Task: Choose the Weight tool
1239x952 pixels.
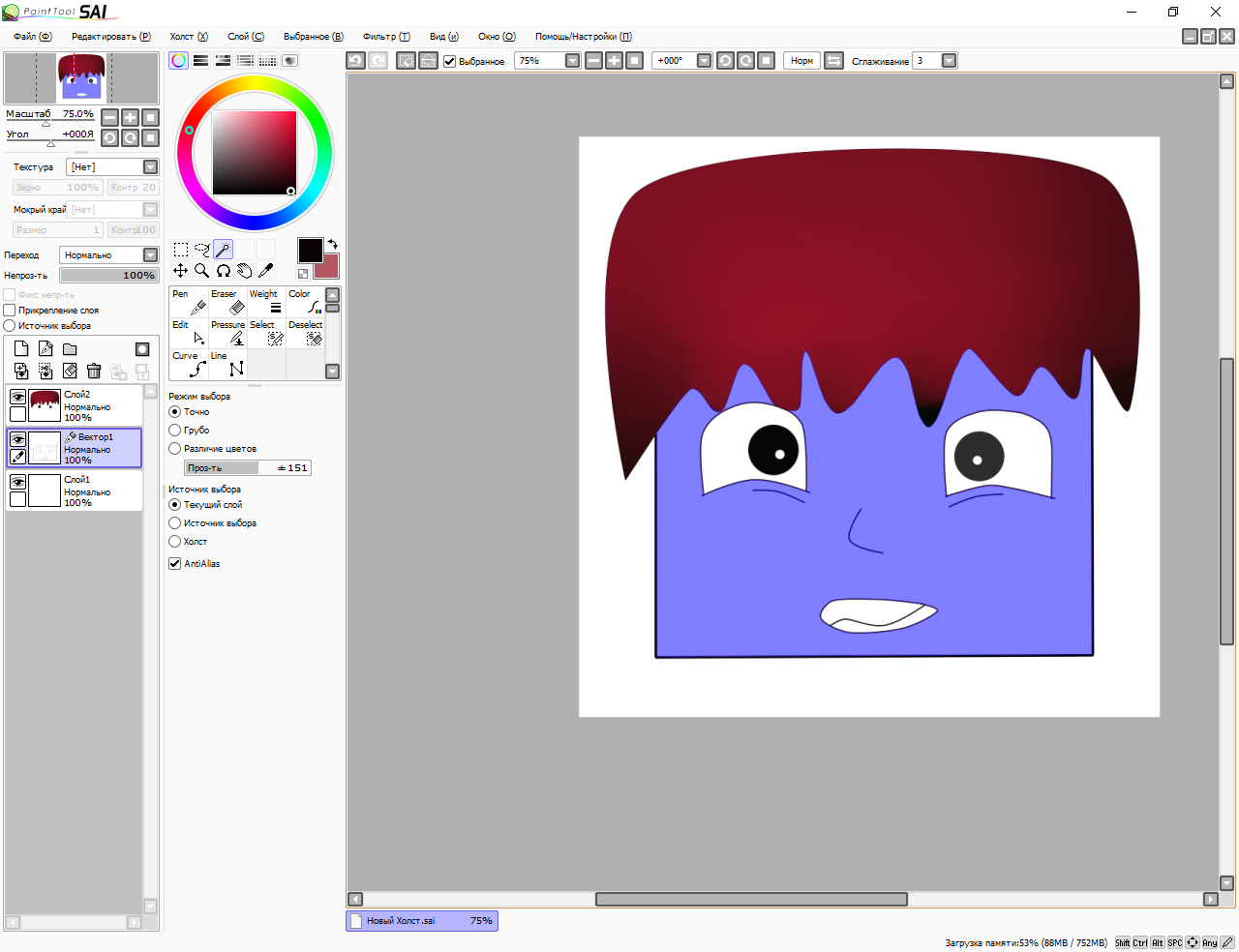Action: click(x=266, y=302)
